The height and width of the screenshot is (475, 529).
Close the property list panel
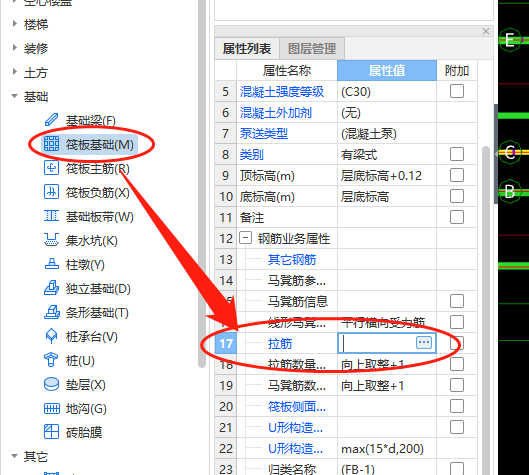[486, 31]
